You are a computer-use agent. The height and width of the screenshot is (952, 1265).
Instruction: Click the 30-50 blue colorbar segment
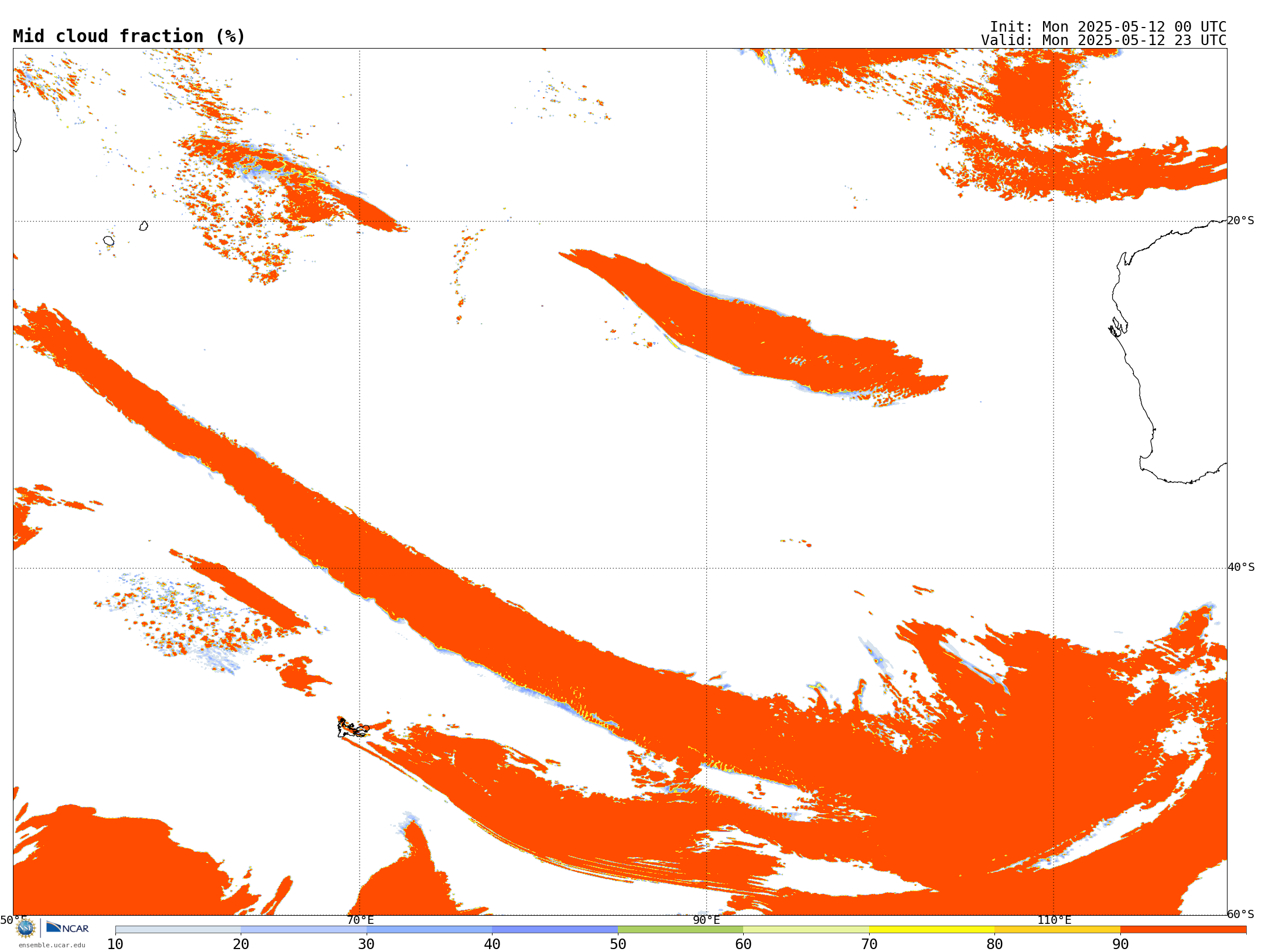click(492, 930)
